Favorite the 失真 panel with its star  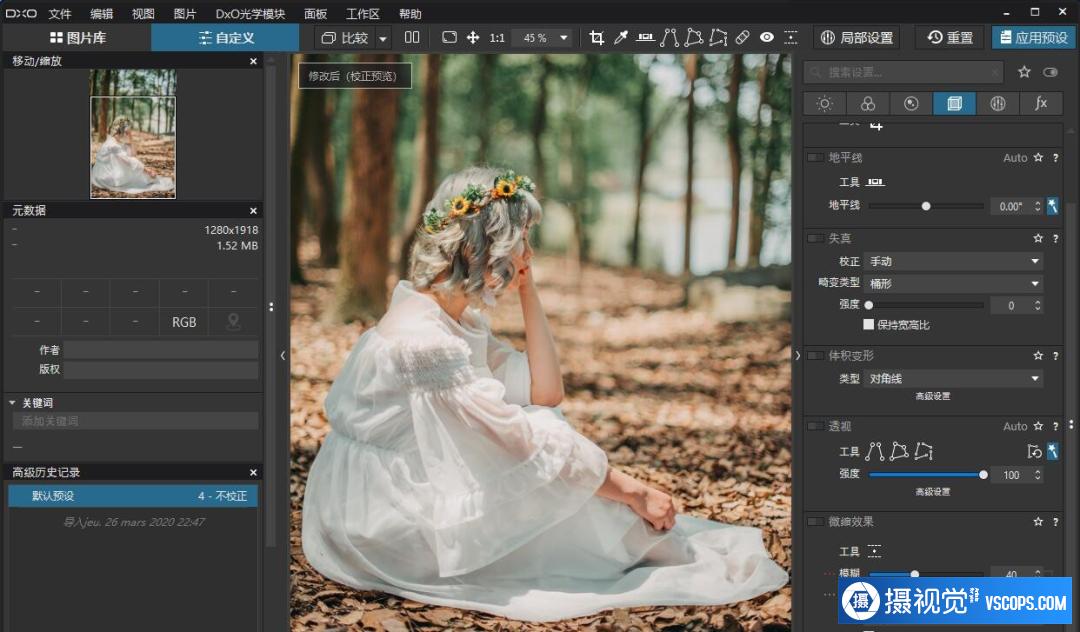coord(1038,238)
